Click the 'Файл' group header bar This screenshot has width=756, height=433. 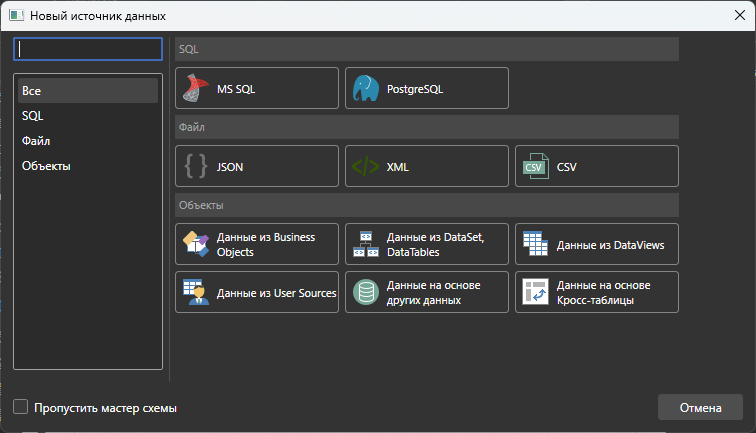click(x=427, y=127)
